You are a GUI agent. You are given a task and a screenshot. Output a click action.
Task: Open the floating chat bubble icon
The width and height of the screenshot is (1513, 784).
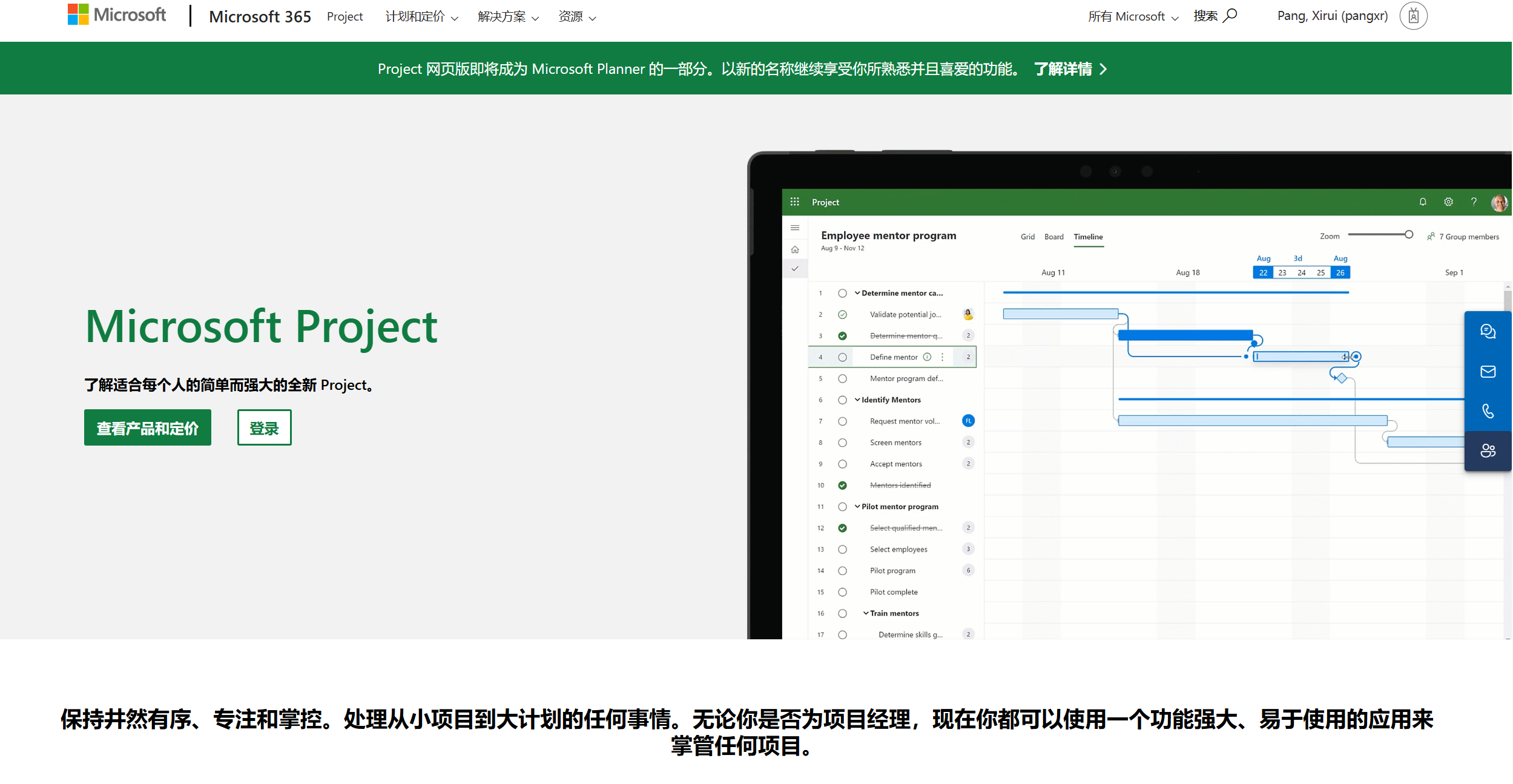[1488, 331]
